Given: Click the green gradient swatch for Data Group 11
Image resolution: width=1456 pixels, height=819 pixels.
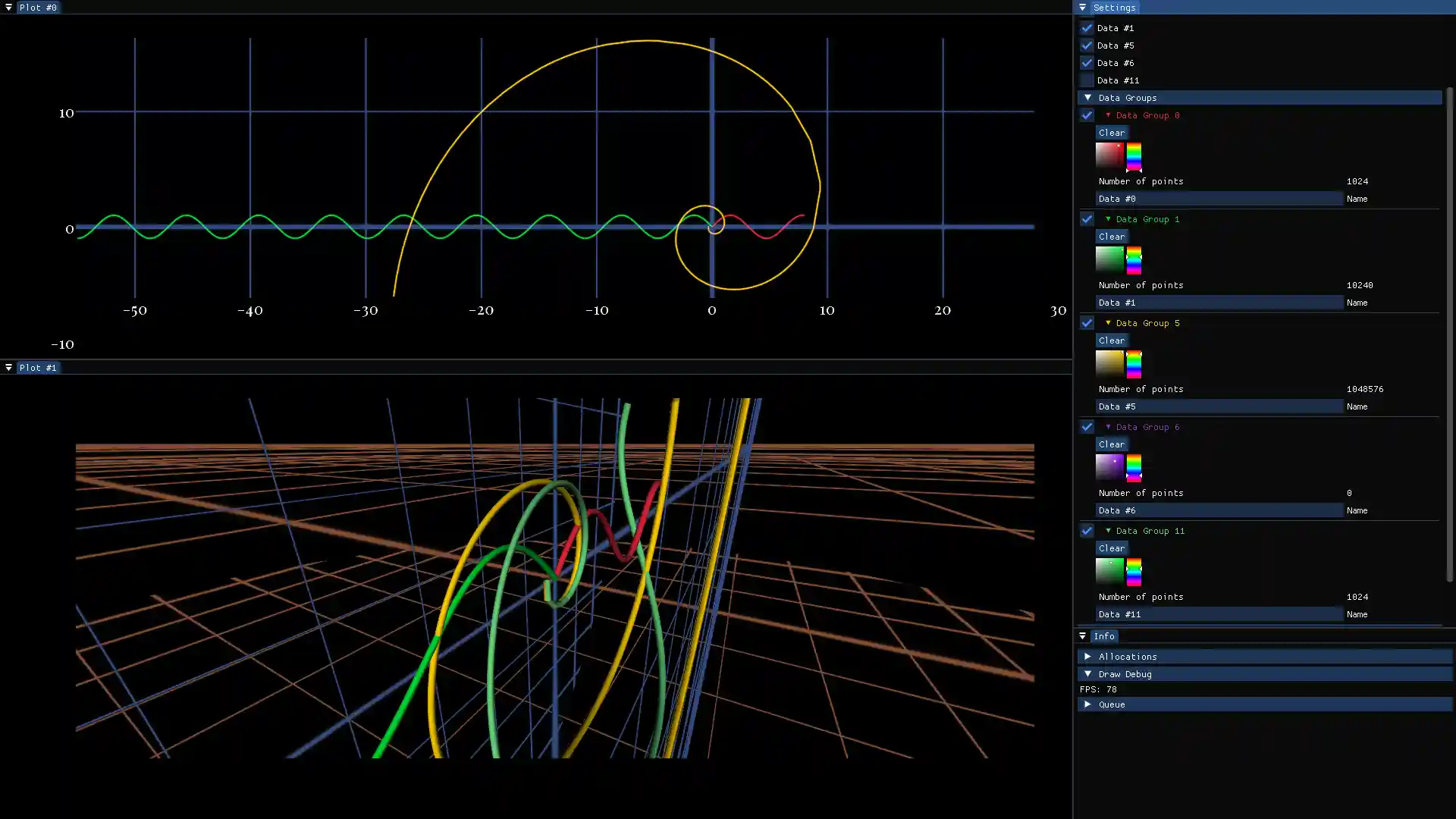Looking at the screenshot, I should (1109, 572).
